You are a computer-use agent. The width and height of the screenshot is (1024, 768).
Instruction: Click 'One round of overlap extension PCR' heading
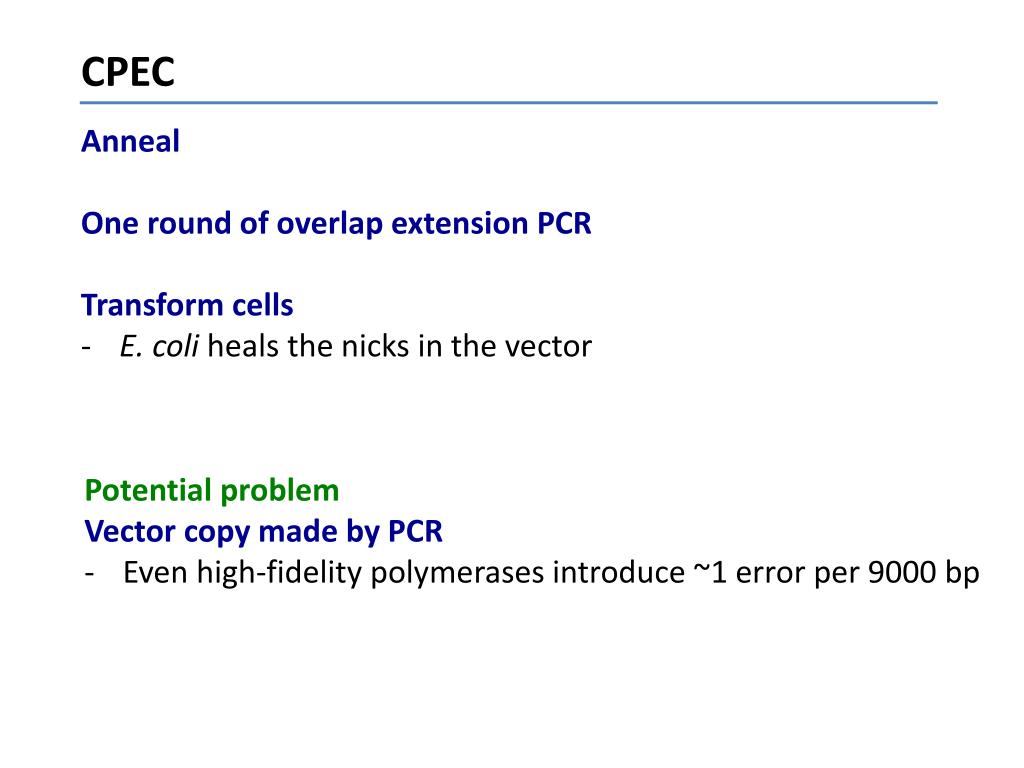pos(336,224)
